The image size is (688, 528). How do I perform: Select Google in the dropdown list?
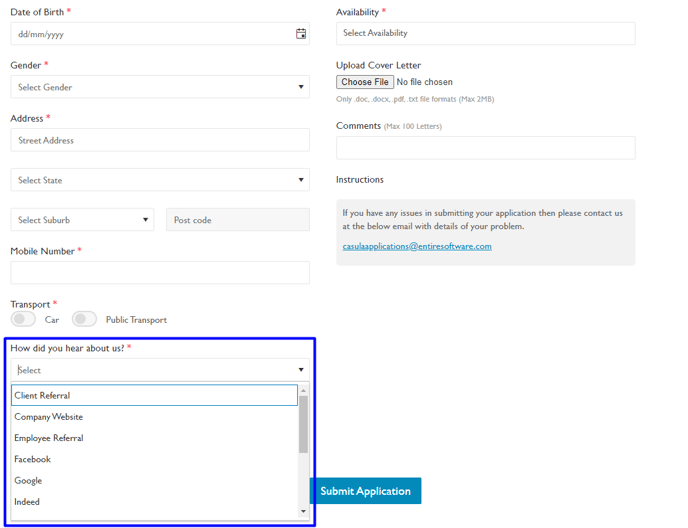[x=154, y=481]
